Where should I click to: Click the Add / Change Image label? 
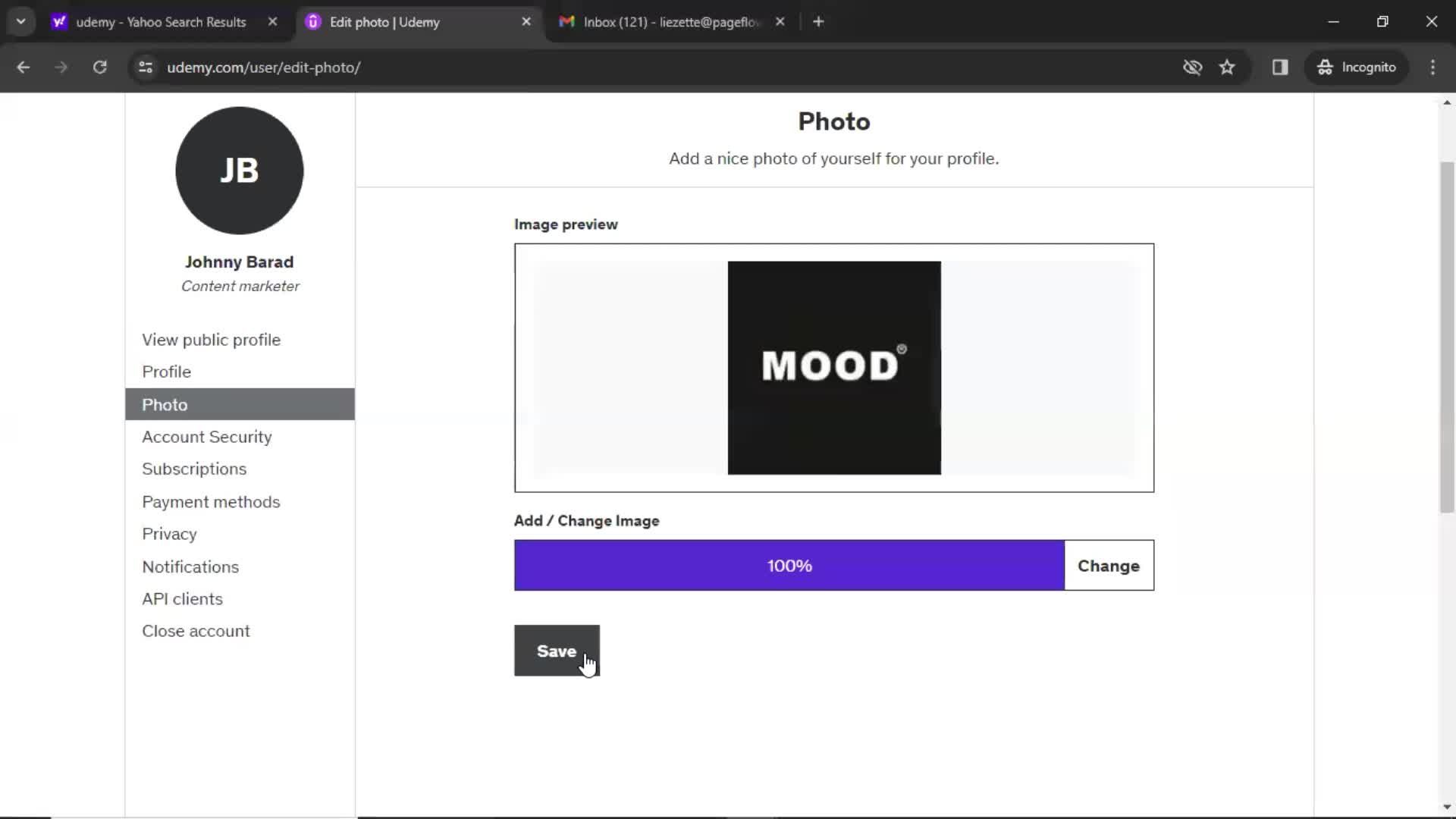click(x=586, y=521)
